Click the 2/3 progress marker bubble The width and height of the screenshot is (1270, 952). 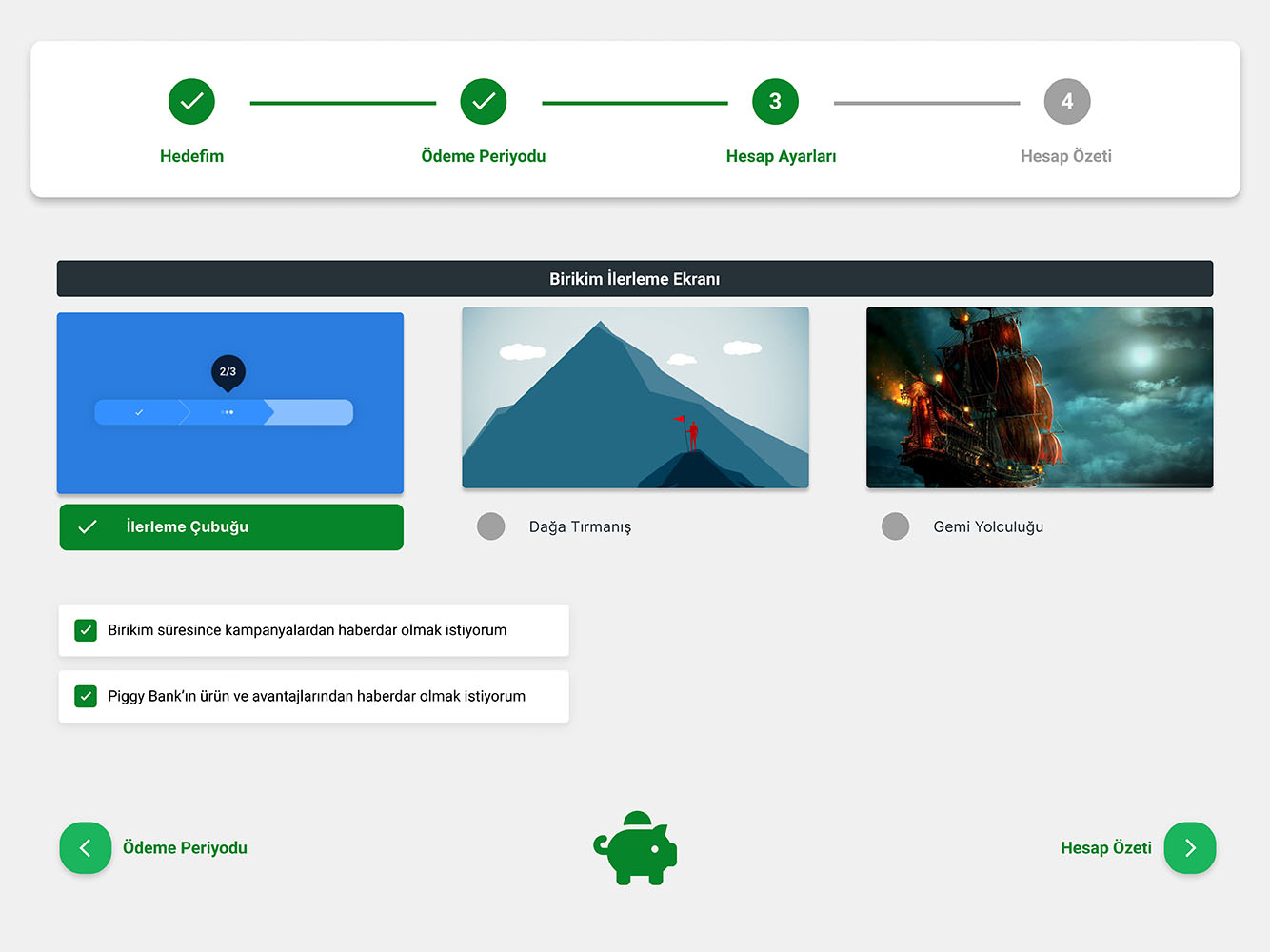point(228,372)
